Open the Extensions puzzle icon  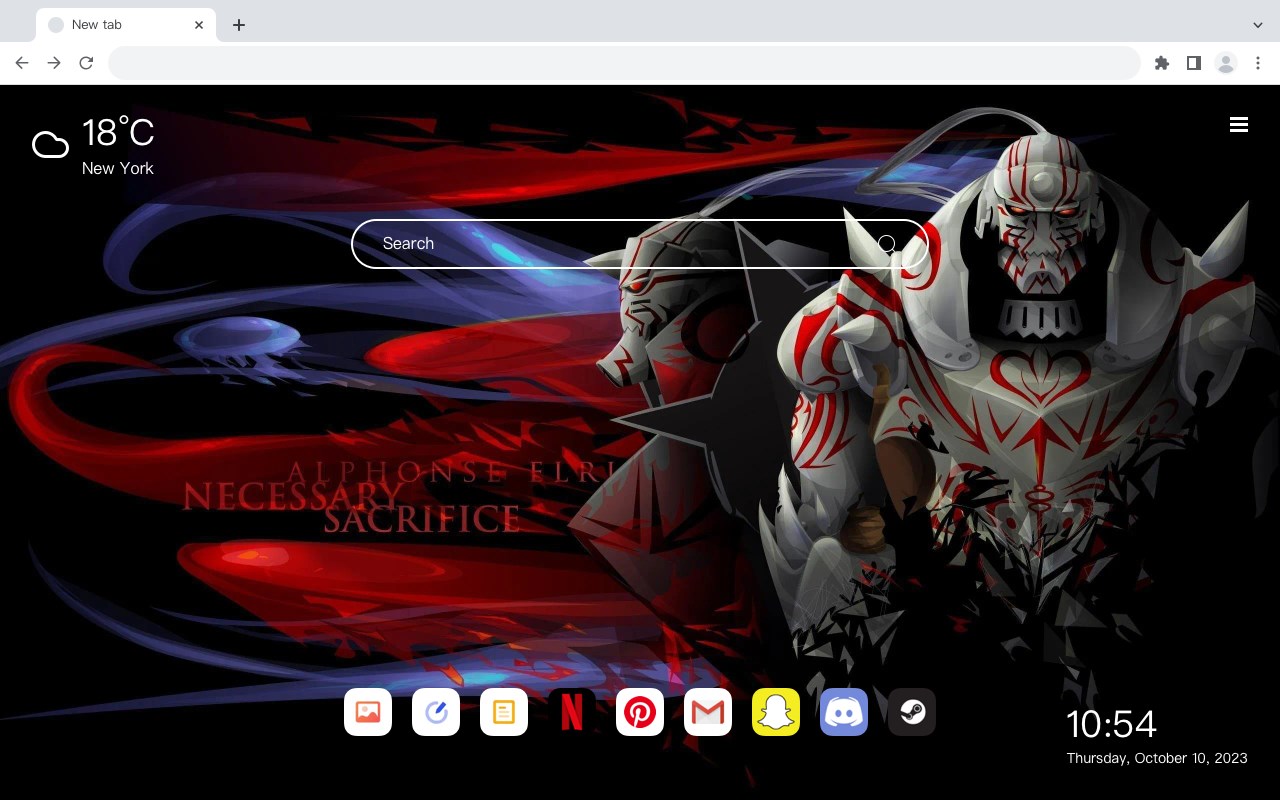pos(1161,63)
